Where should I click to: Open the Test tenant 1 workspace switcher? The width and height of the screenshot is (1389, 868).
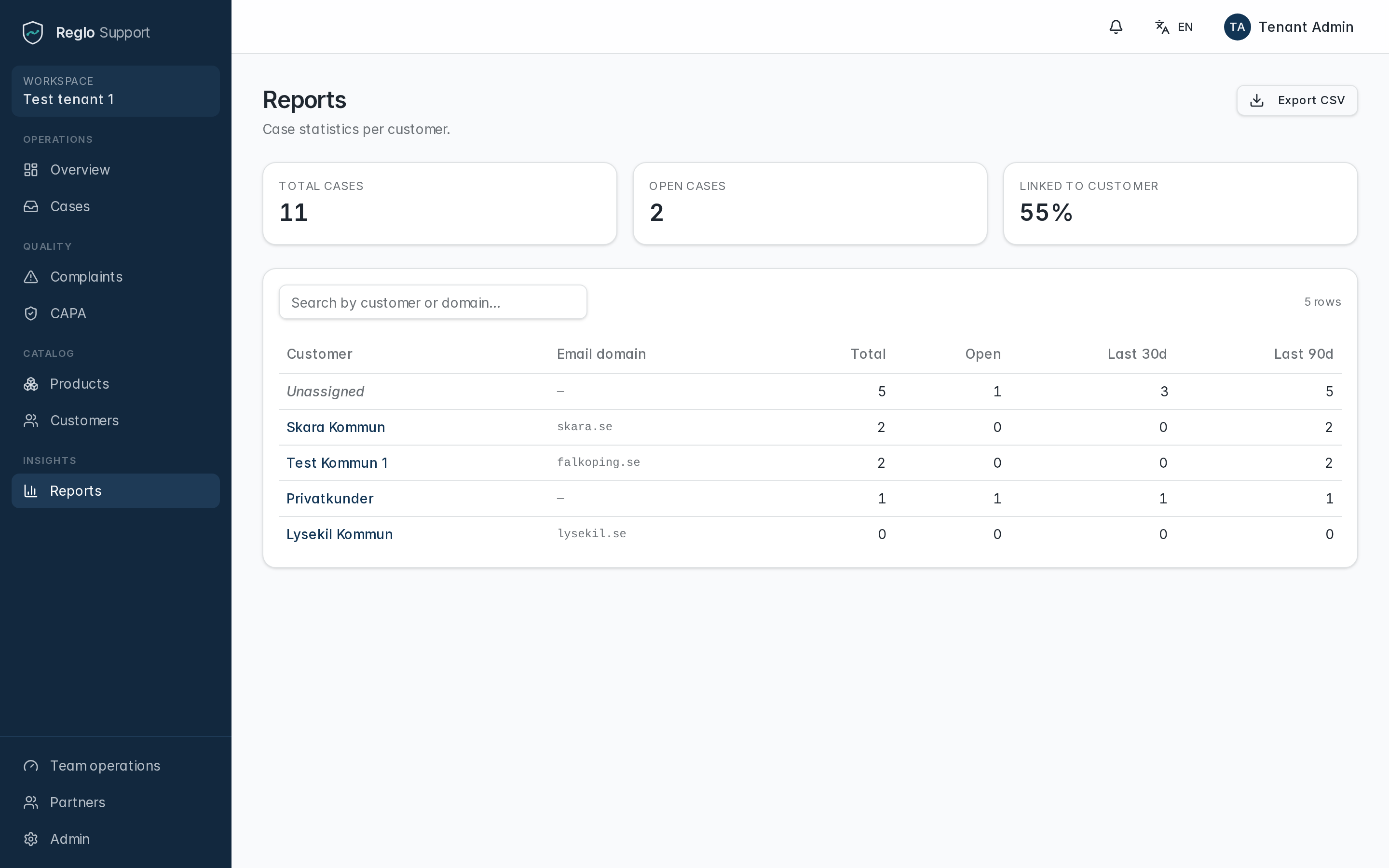(115, 91)
